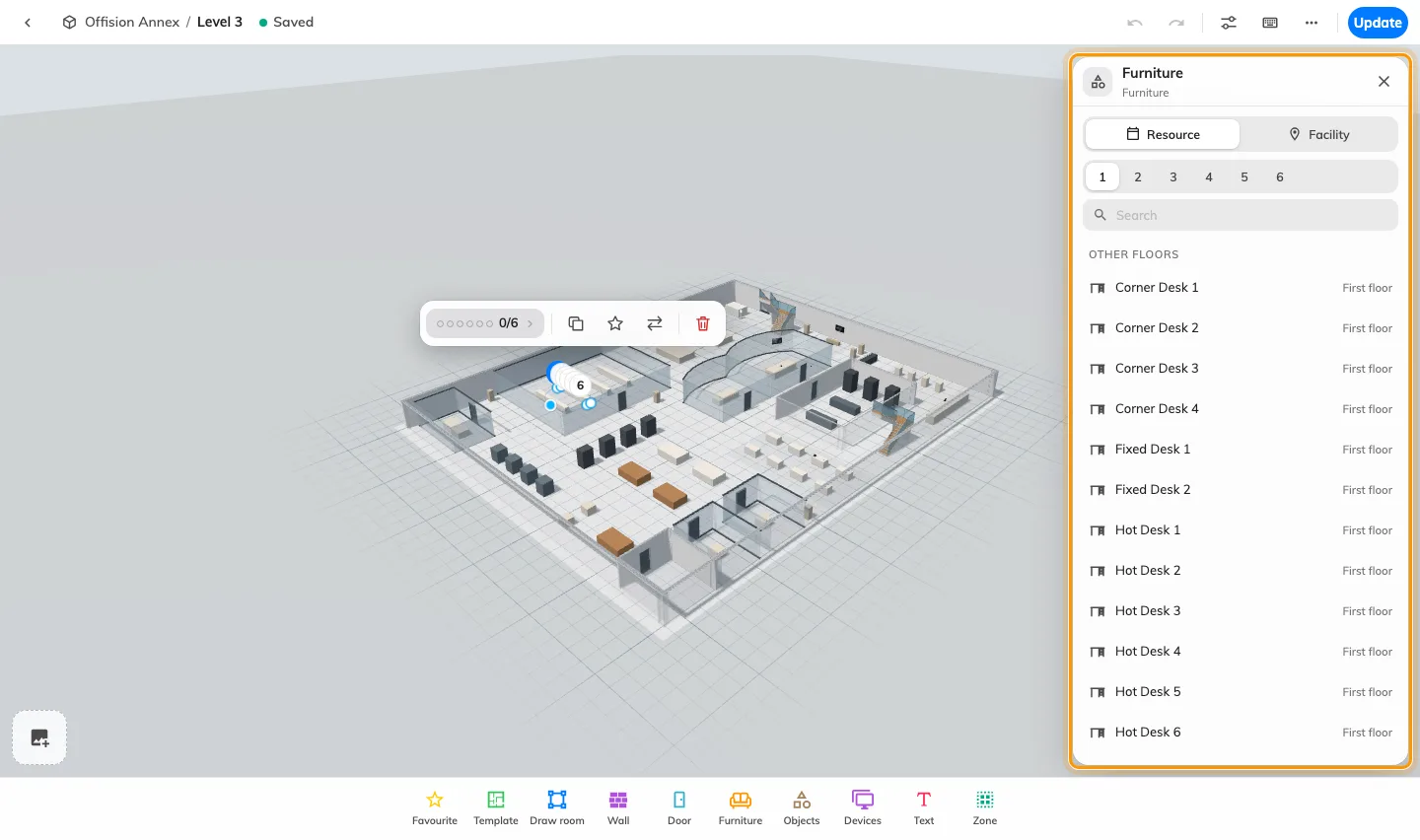Select page 5 in furniture panel

tap(1244, 177)
